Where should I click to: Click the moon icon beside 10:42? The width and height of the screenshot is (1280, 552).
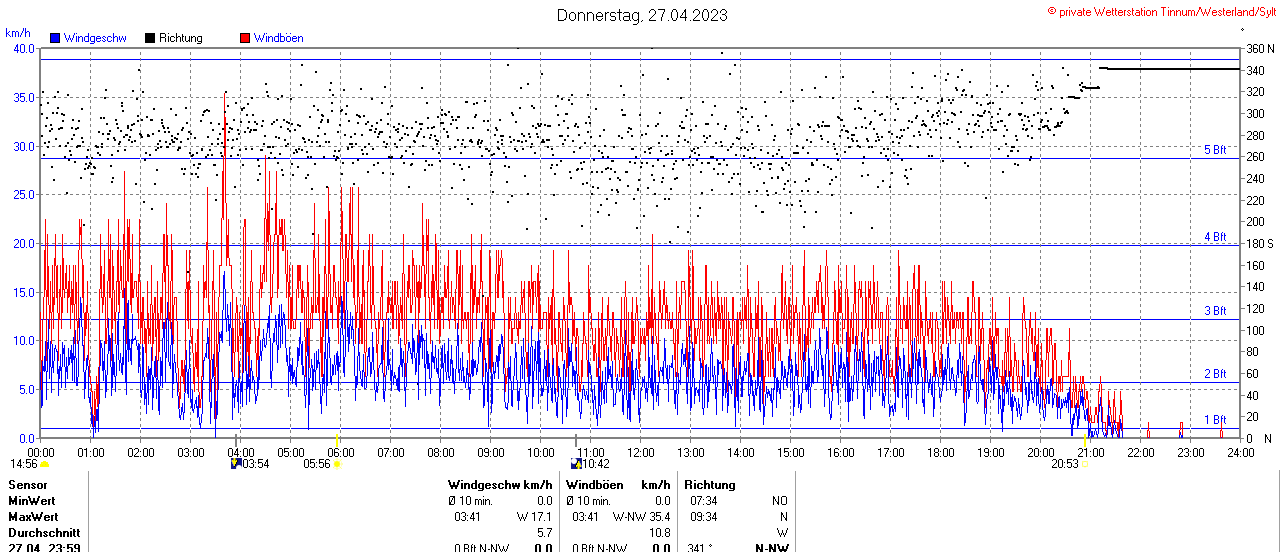(576, 464)
